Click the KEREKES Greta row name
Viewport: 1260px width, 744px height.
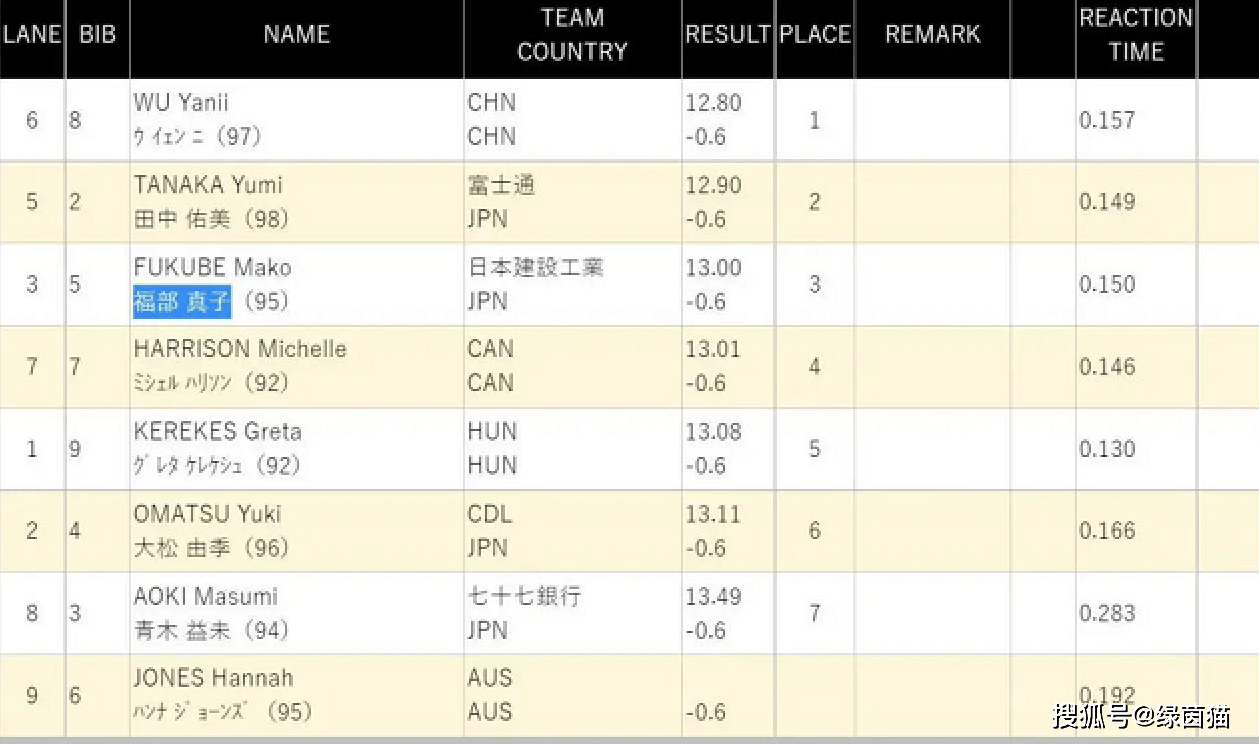click(217, 432)
